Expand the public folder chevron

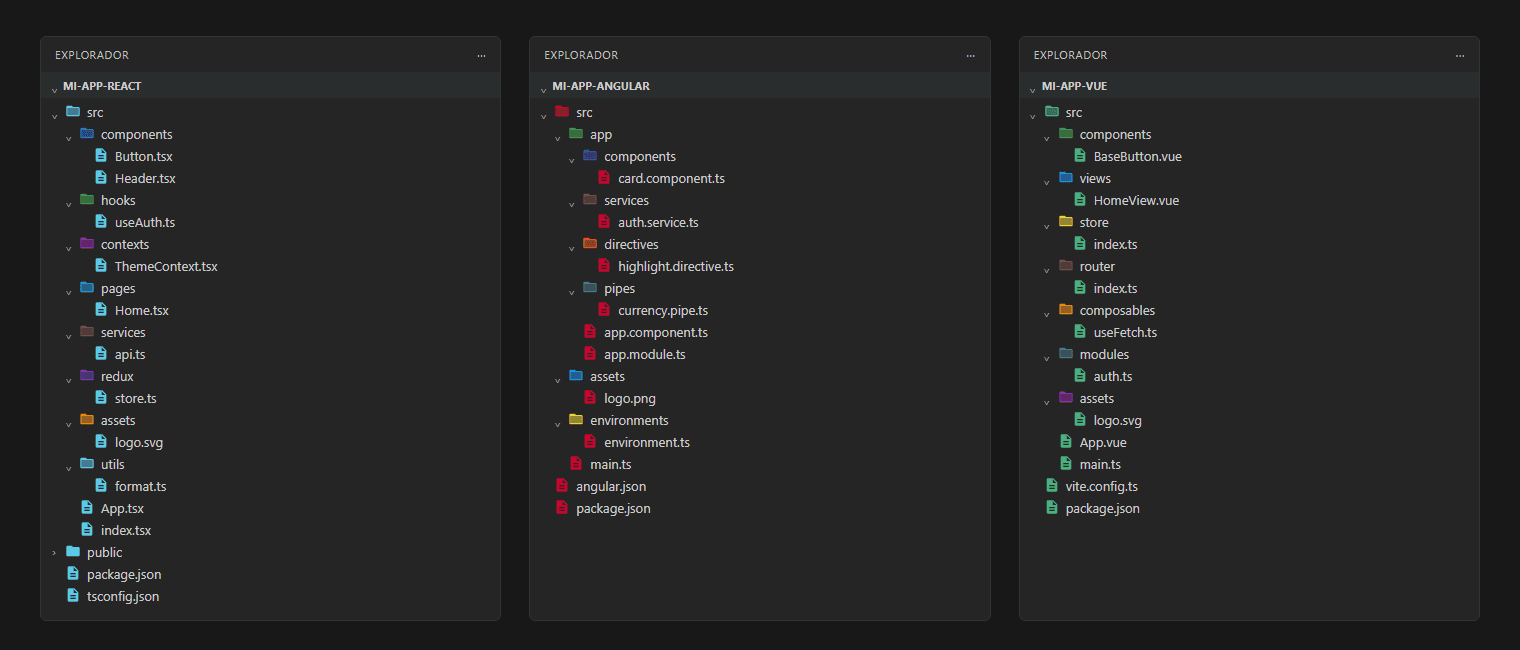(x=54, y=552)
